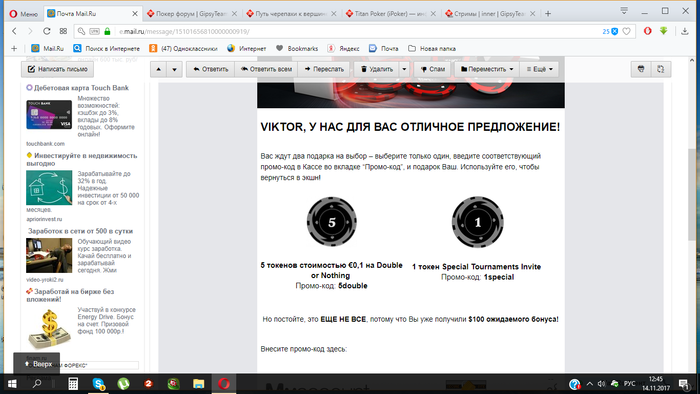This screenshot has height=394, width=700.
Task: Open the Windows Start menu
Action: pos(12,384)
